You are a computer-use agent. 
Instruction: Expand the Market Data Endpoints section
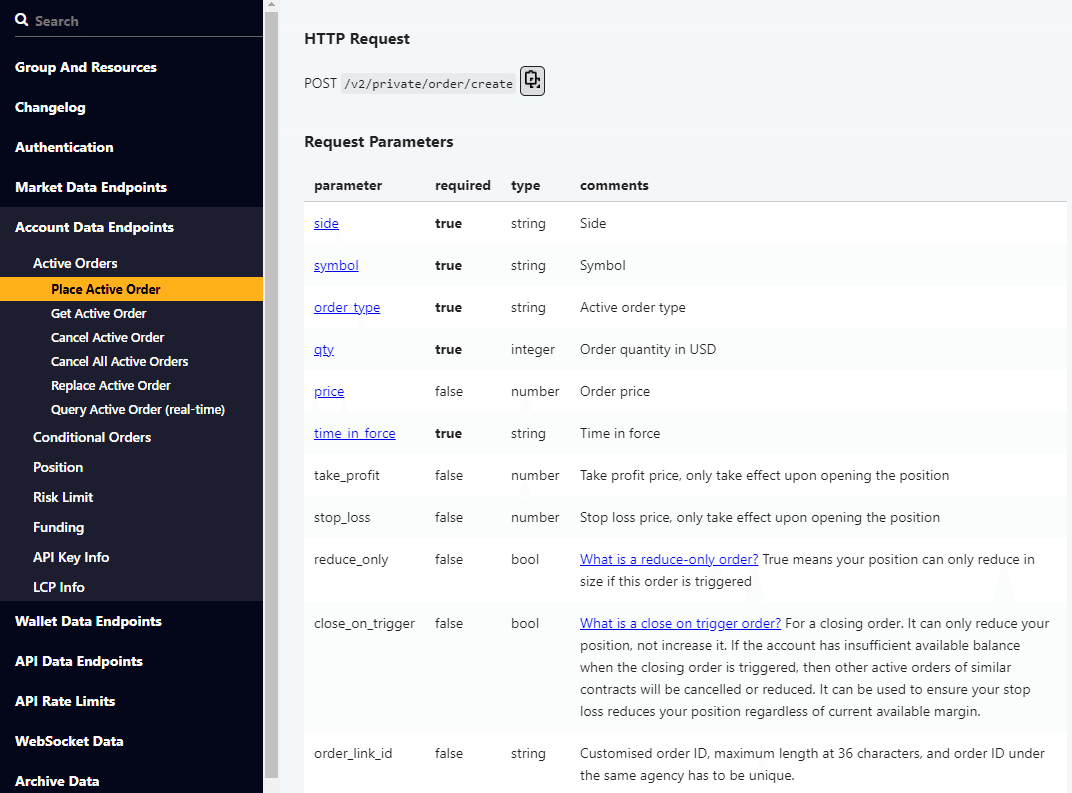91,187
